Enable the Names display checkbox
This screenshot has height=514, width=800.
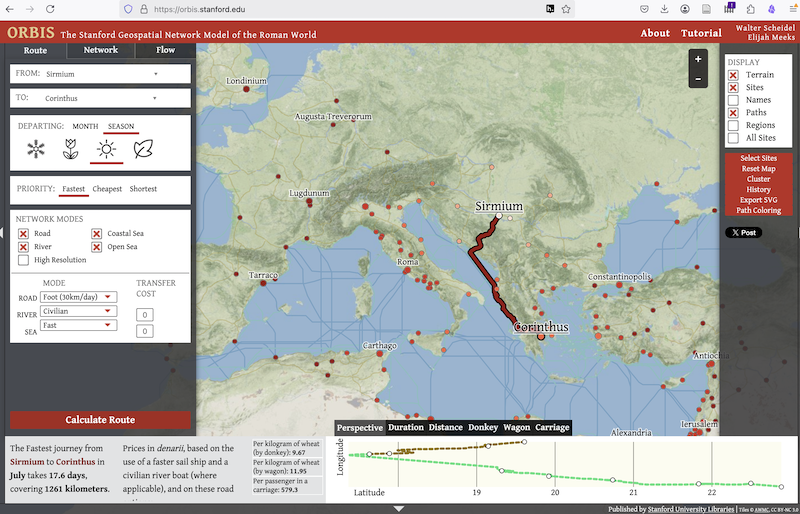click(733, 100)
